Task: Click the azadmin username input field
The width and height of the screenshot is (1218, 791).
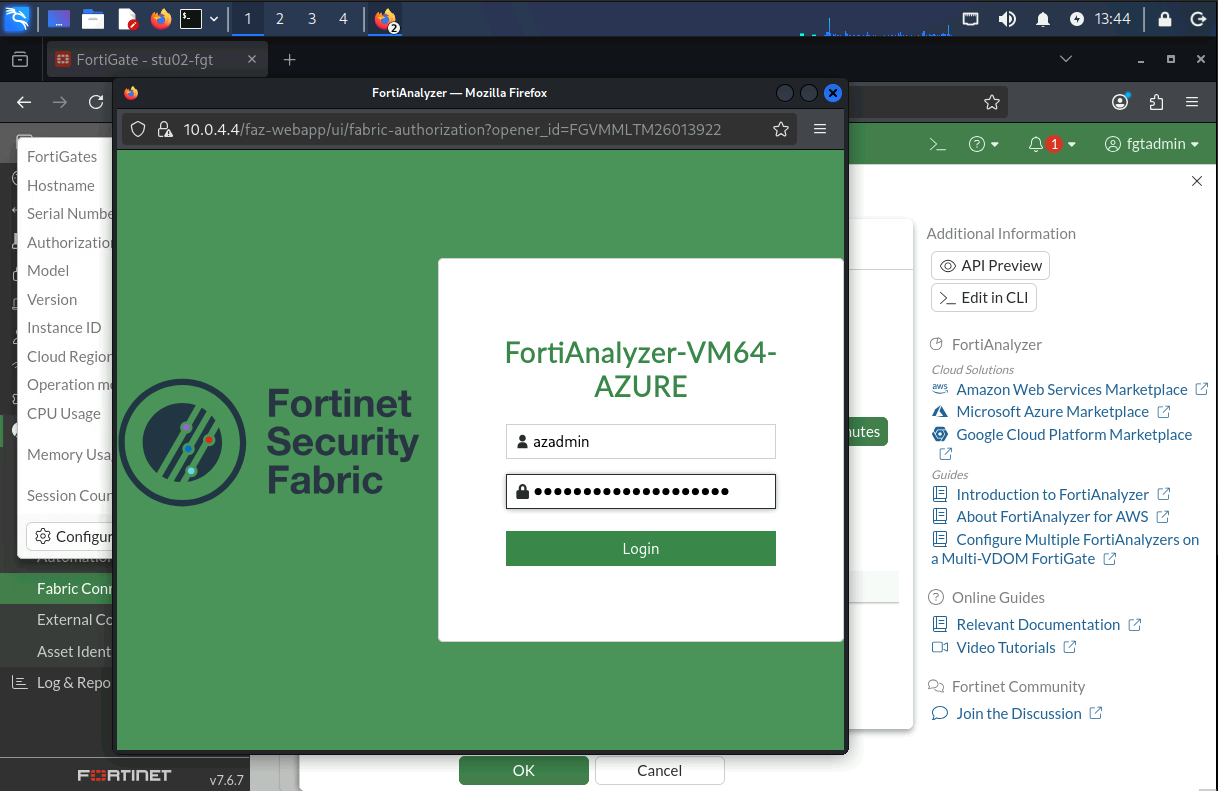Action: tap(641, 441)
